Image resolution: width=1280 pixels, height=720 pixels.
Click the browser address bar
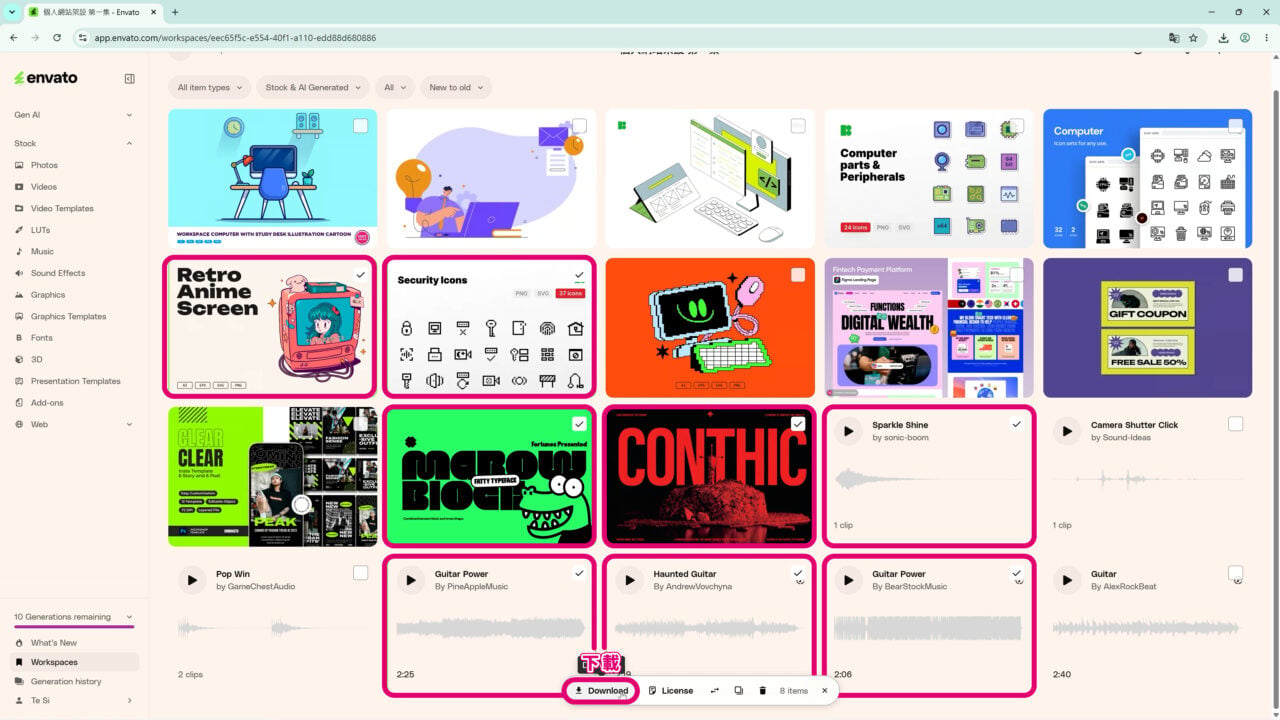(x=620, y=38)
